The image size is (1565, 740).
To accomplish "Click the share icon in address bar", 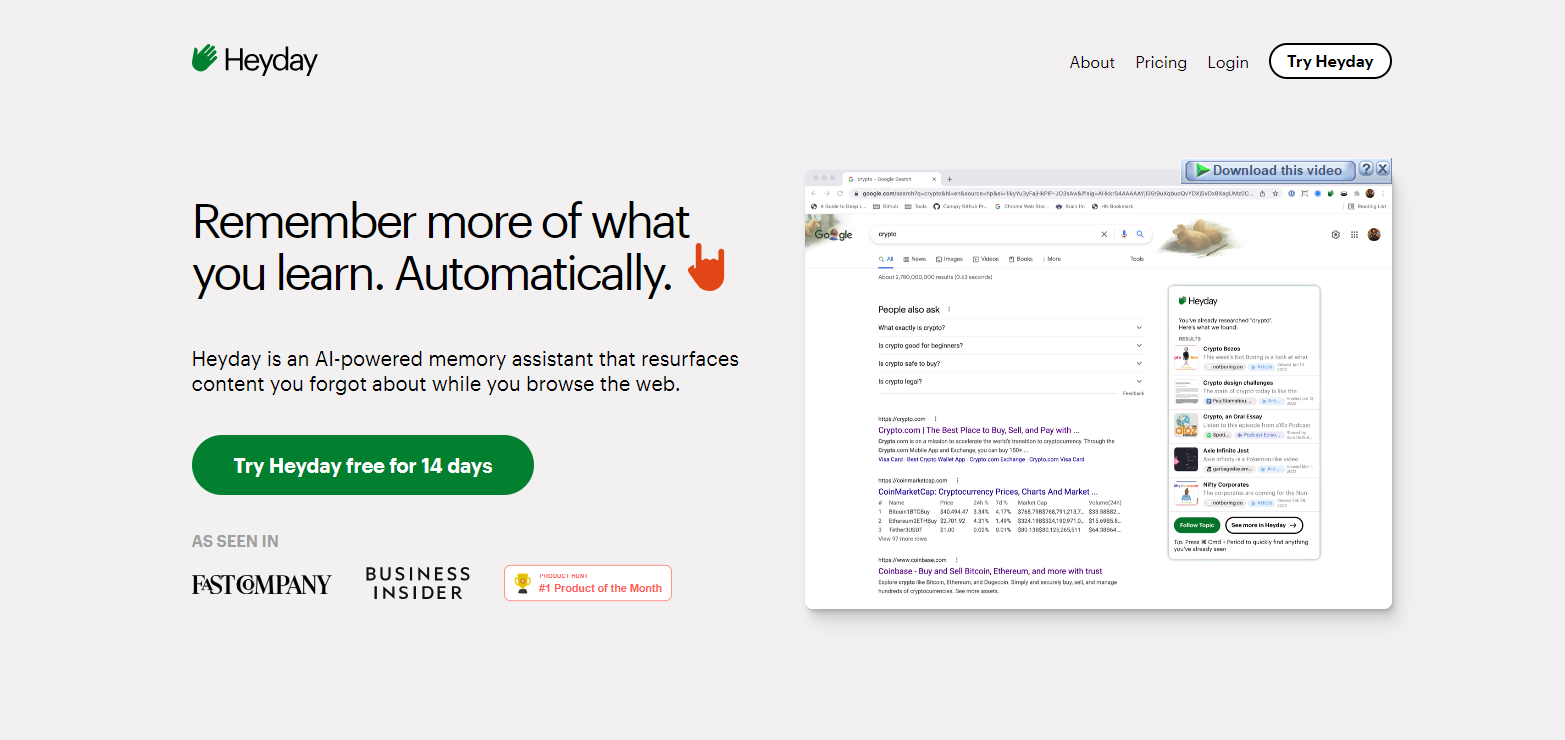I will pos(1262,193).
